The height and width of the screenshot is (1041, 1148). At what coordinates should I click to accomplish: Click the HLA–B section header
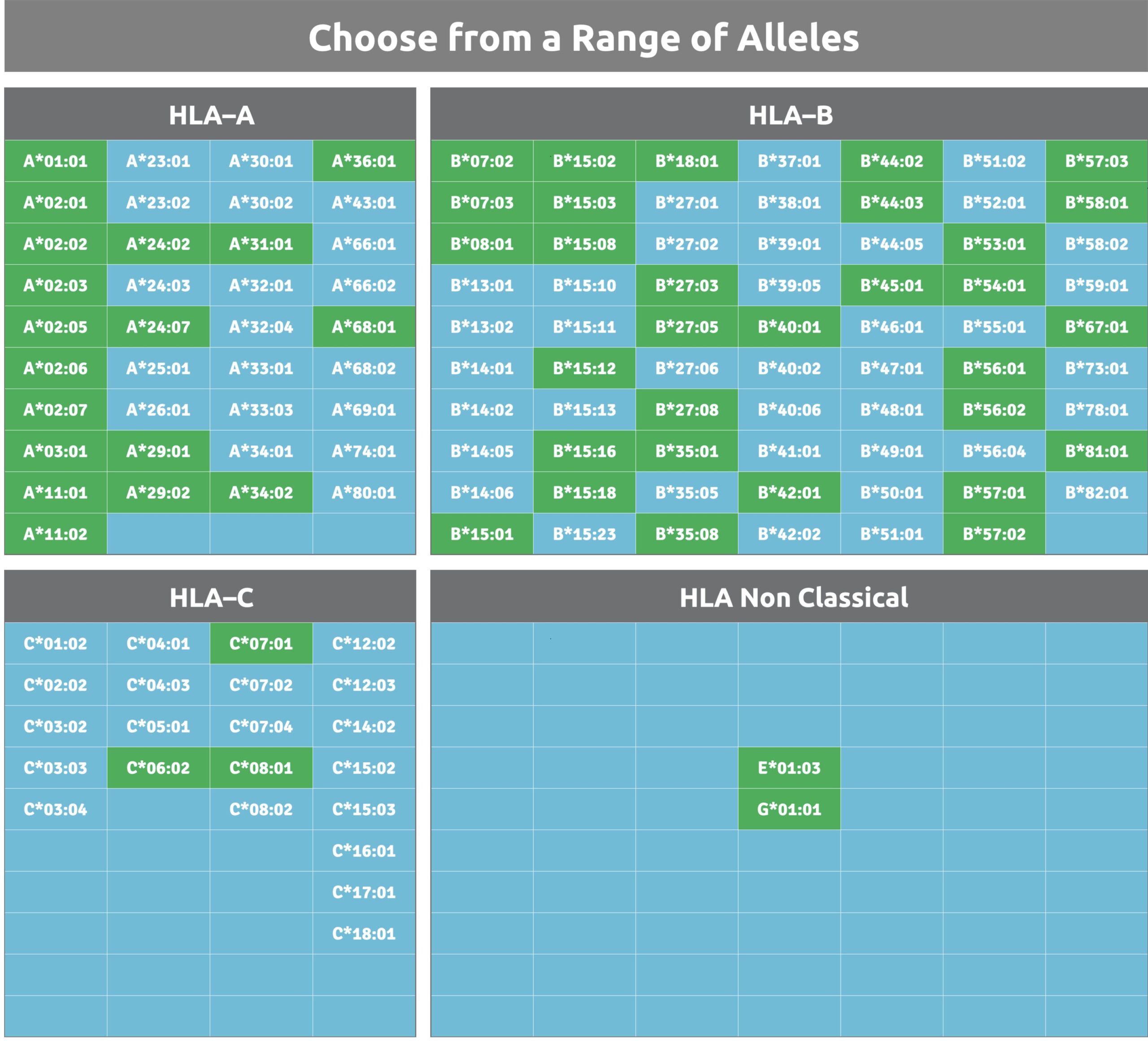point(791,115)
